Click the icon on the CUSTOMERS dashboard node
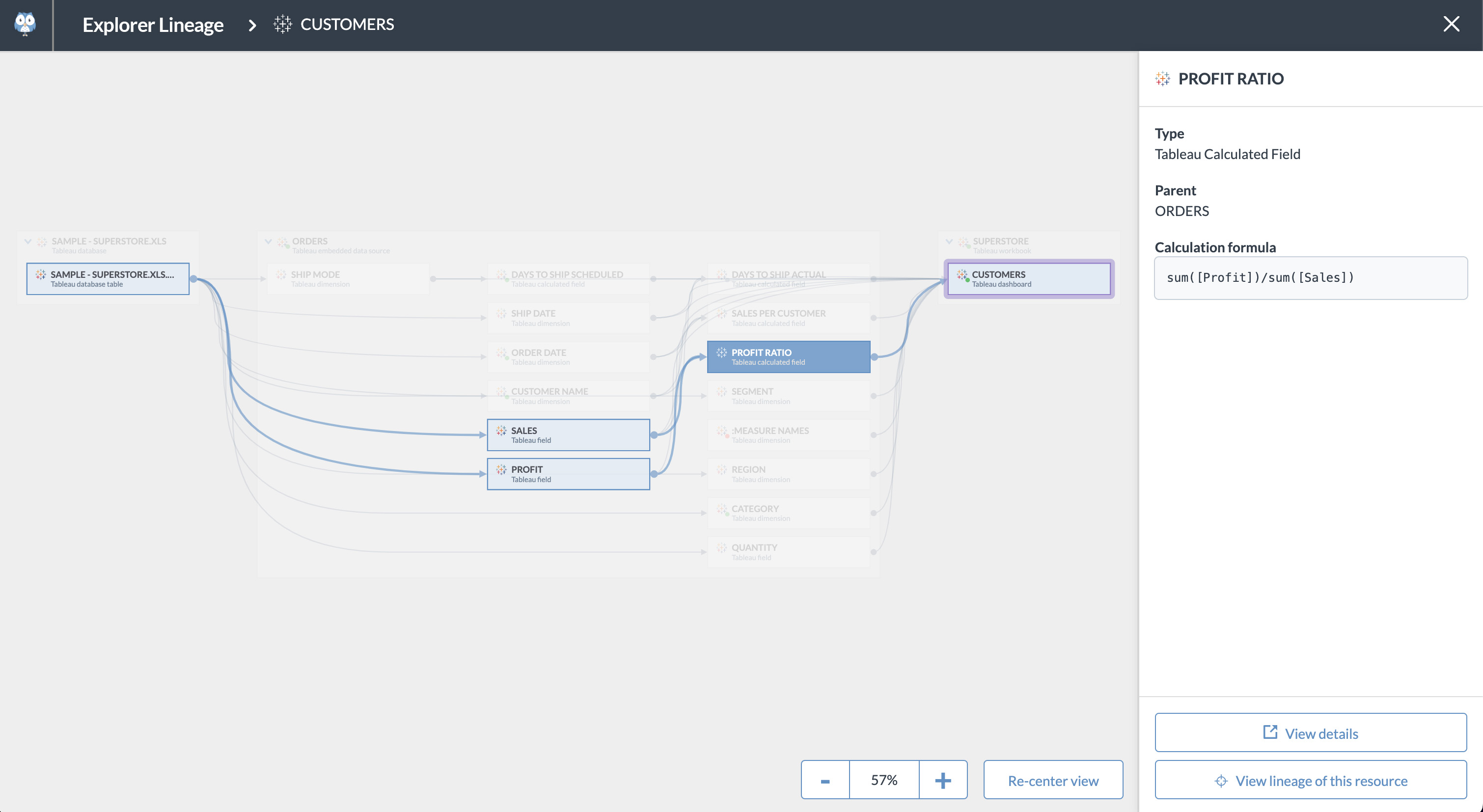This screenshot has width=1483, height=812. (x=962, y=274)
